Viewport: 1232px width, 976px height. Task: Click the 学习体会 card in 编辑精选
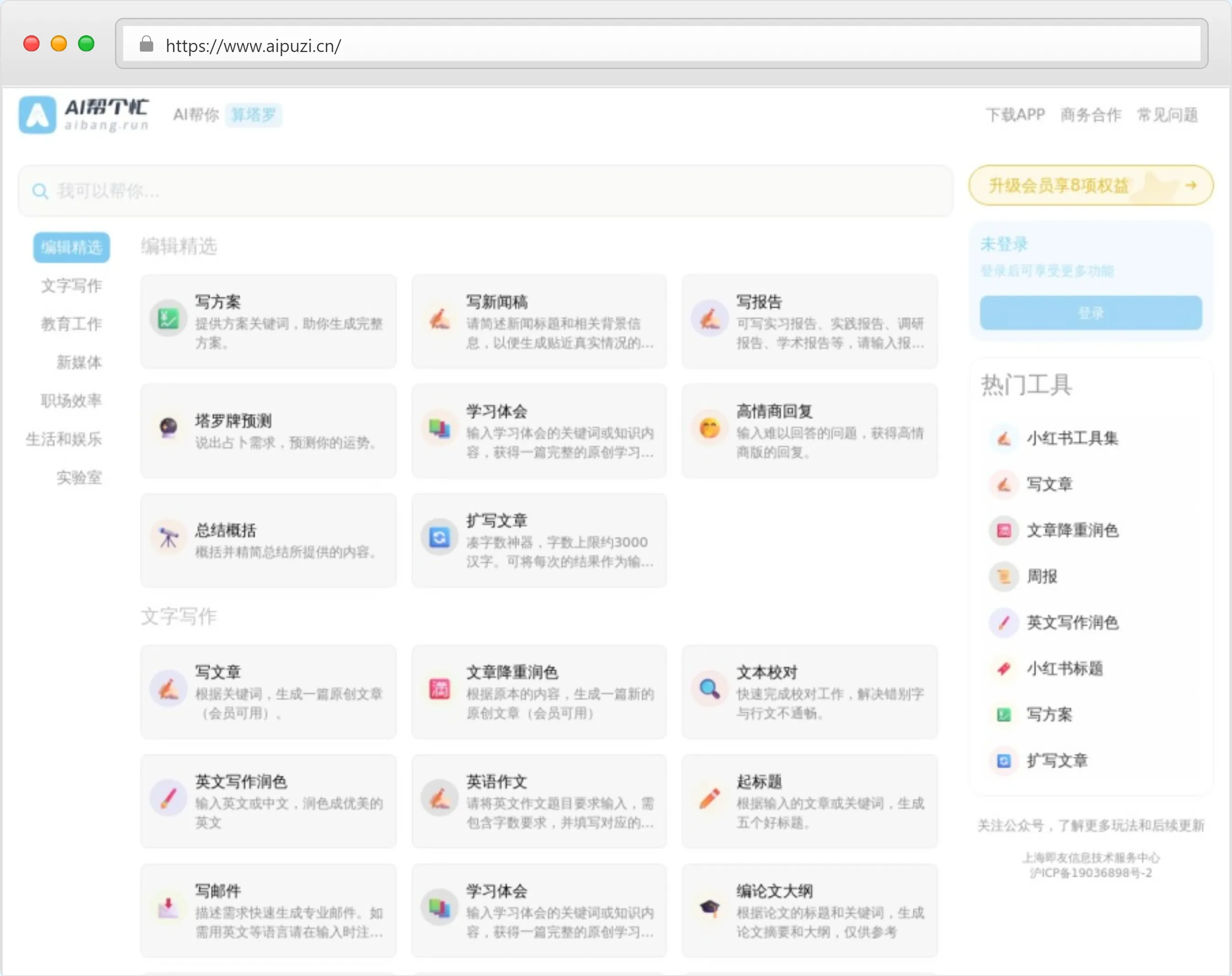[x=539, y=431]
